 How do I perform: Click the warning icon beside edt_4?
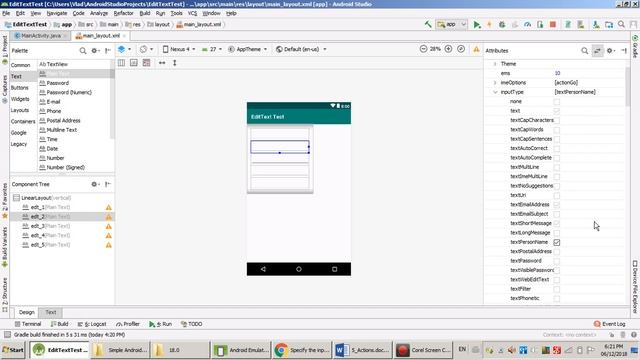pyautogui.click(x=109, y=236)
